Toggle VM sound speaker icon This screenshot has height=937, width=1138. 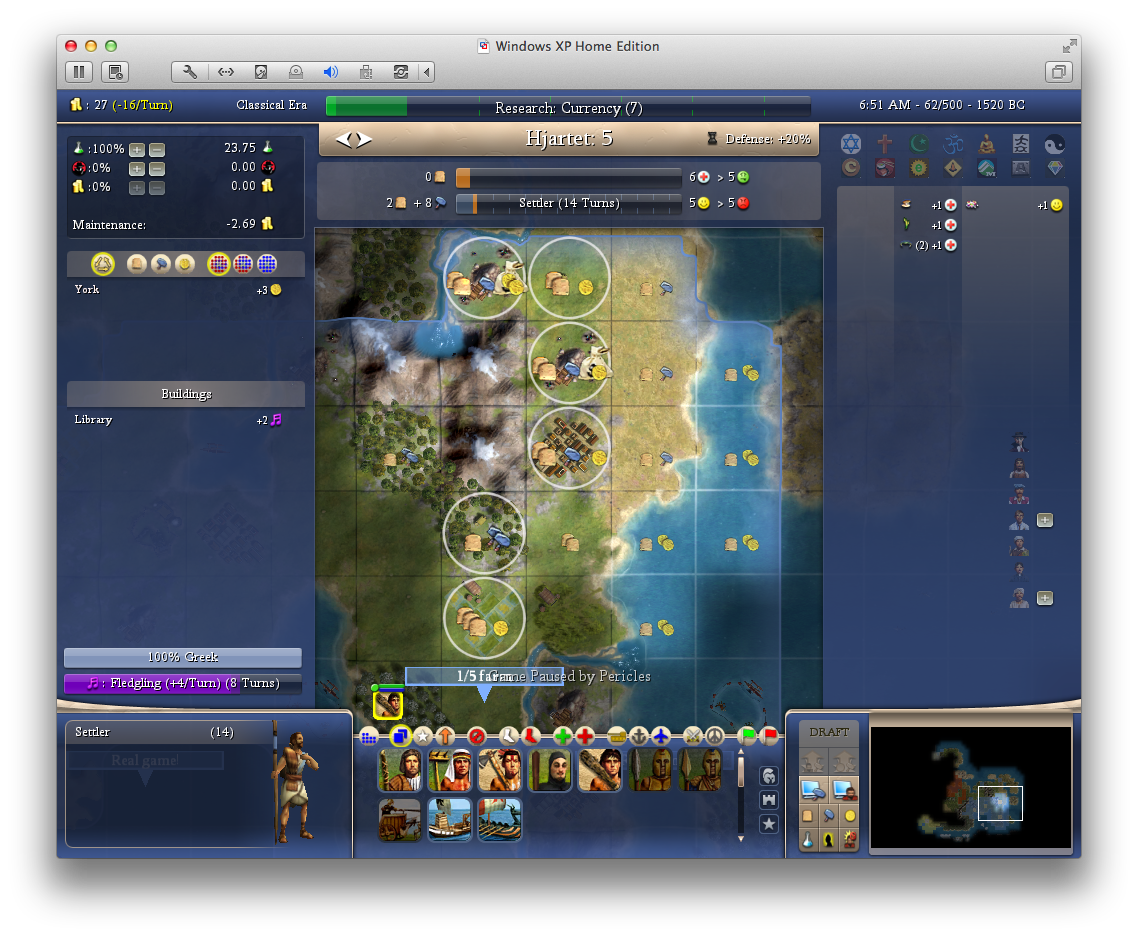pyautogui.click(x=331, y=72)
